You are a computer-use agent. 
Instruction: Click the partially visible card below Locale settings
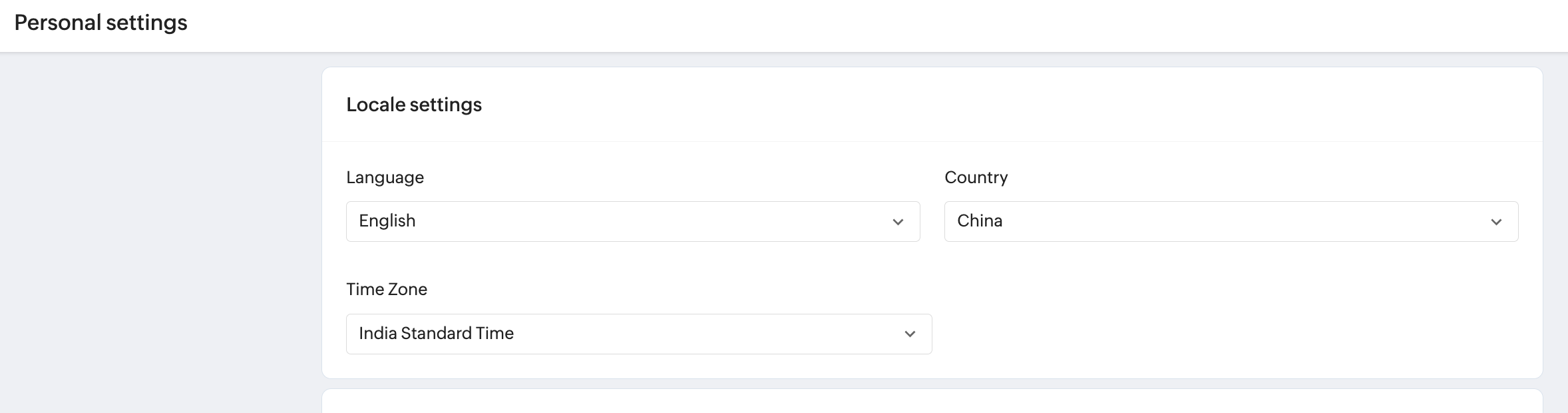[932, 402]
